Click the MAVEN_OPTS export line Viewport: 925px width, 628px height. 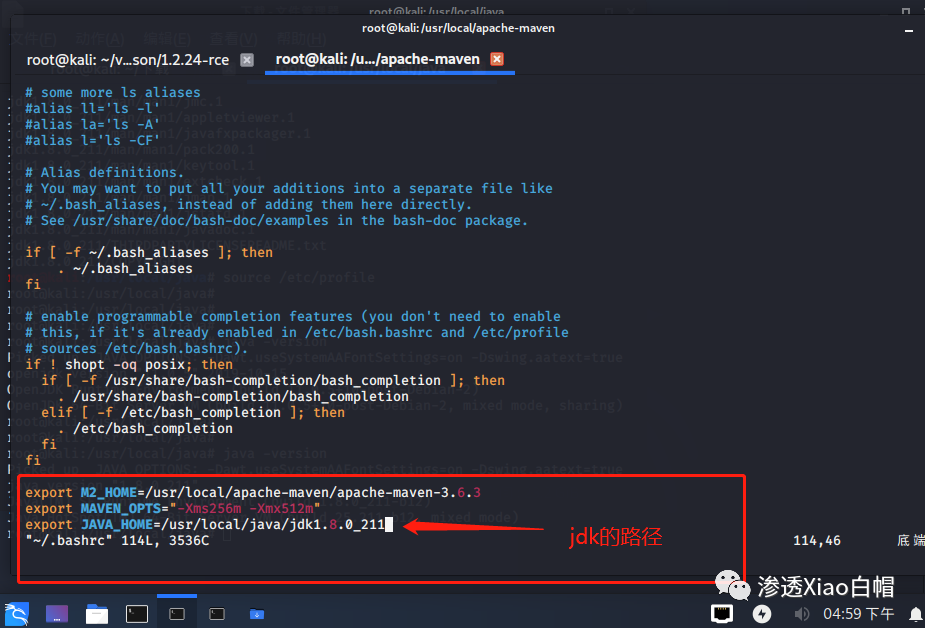point(172,508)
